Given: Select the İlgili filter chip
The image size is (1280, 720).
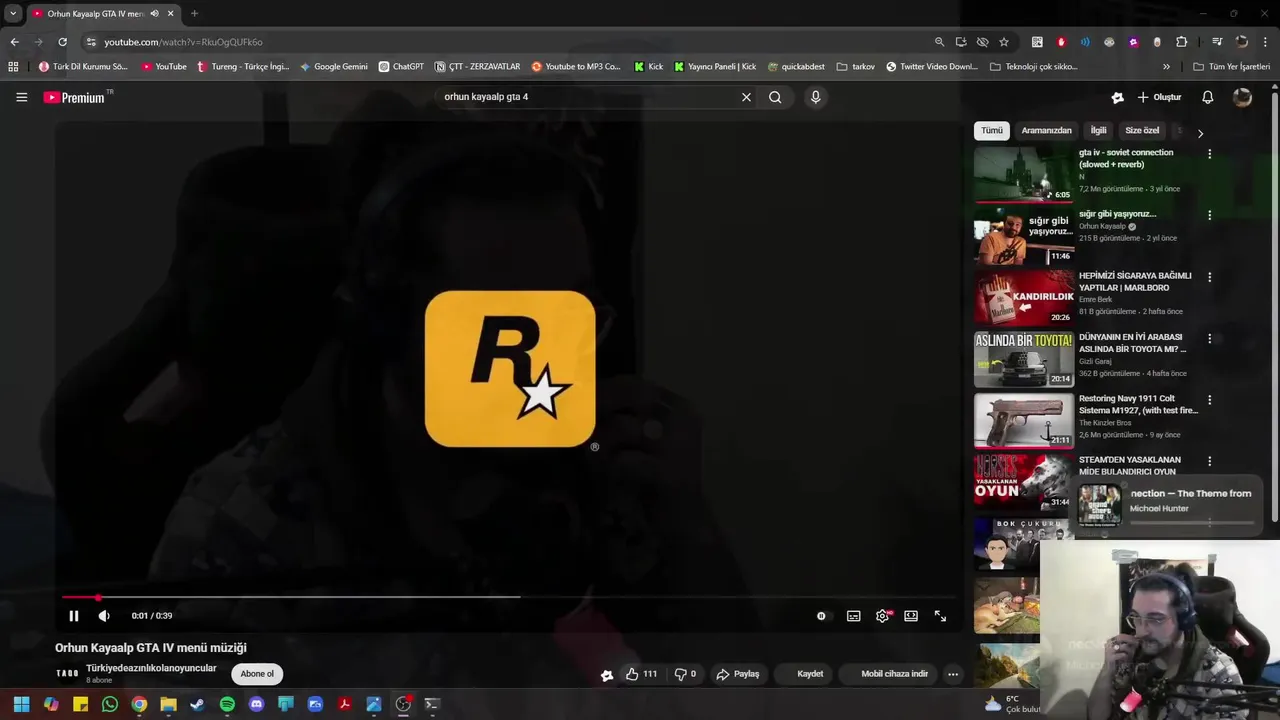Looking at the screenshot, I should point(1098,130).
